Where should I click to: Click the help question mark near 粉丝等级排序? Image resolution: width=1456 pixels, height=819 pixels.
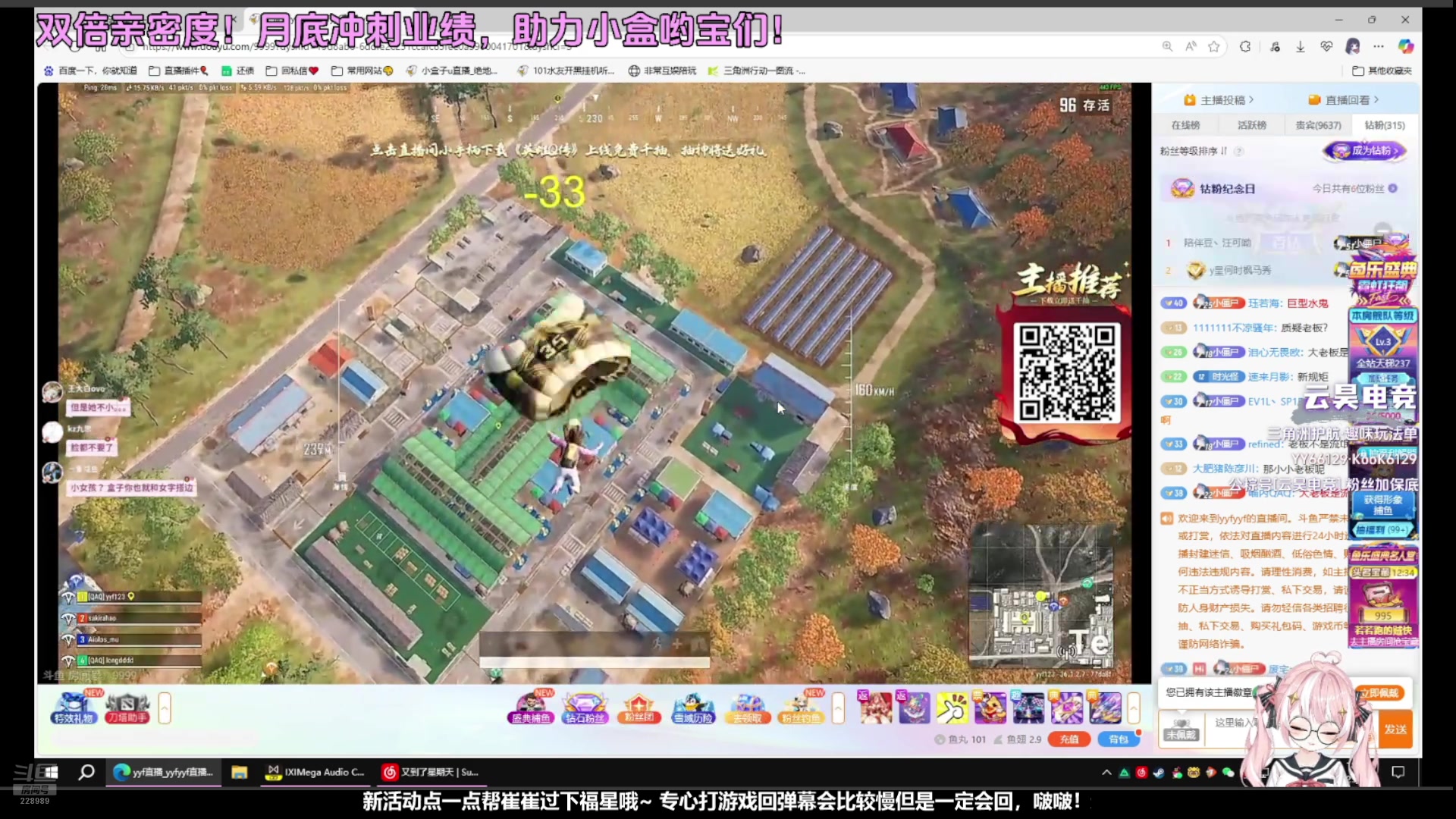1239,151
